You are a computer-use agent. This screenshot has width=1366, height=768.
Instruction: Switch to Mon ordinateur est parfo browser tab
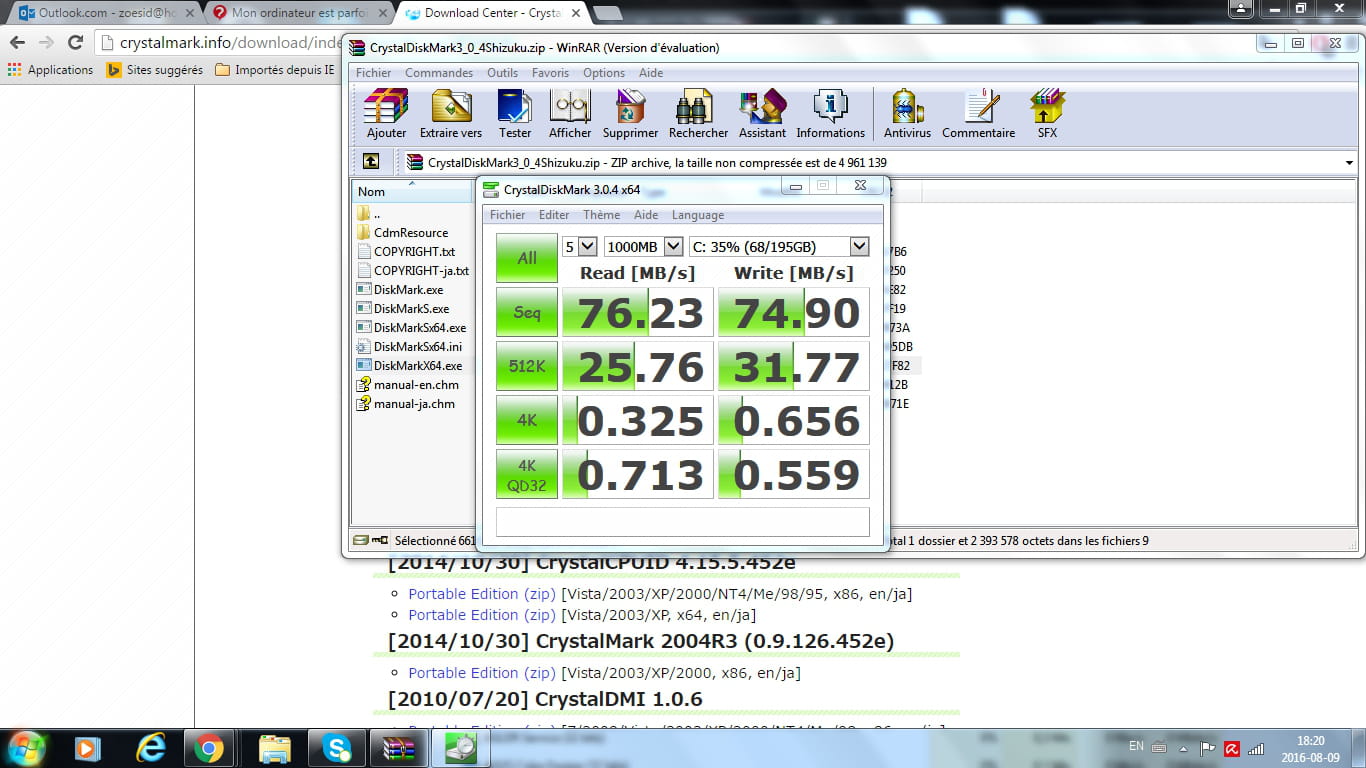pos(298,12)
